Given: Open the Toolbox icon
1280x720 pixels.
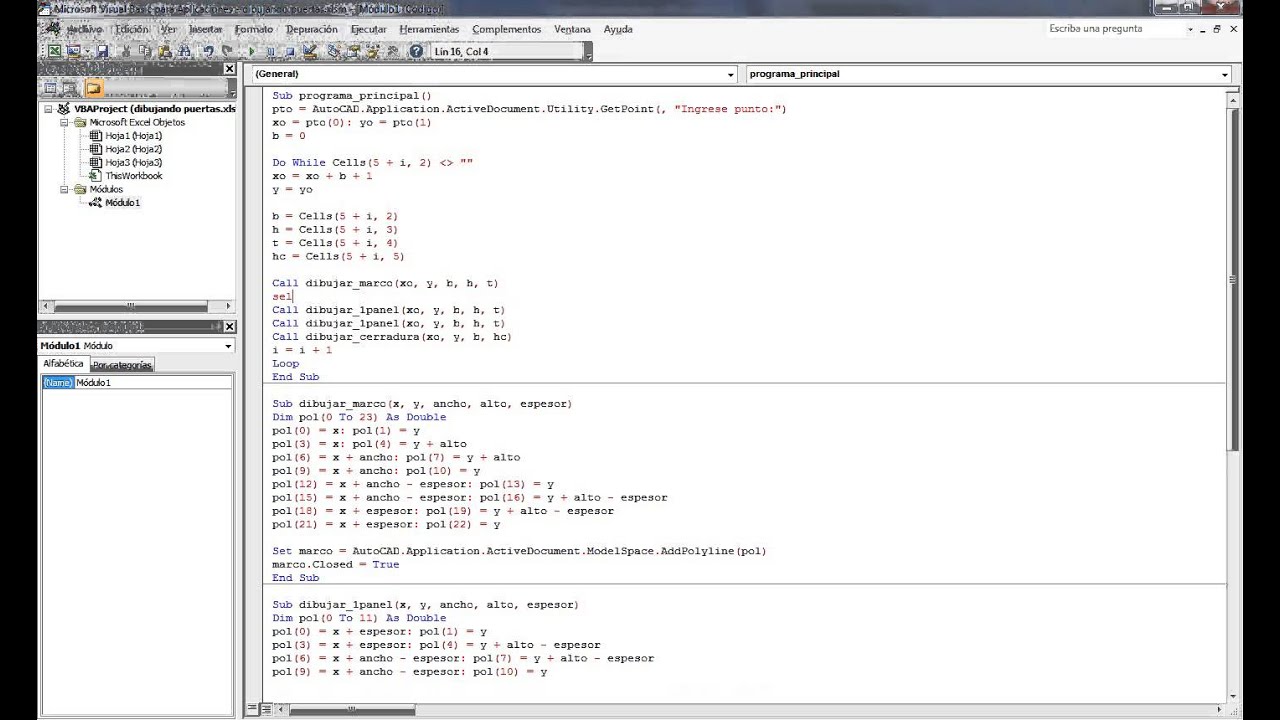Looking at the screenshot, I should click(x=392, y=51).
